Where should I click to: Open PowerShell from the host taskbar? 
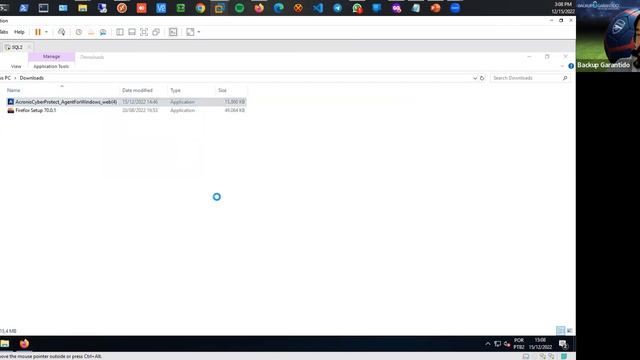pyautogui.click(x=24, y=8)
